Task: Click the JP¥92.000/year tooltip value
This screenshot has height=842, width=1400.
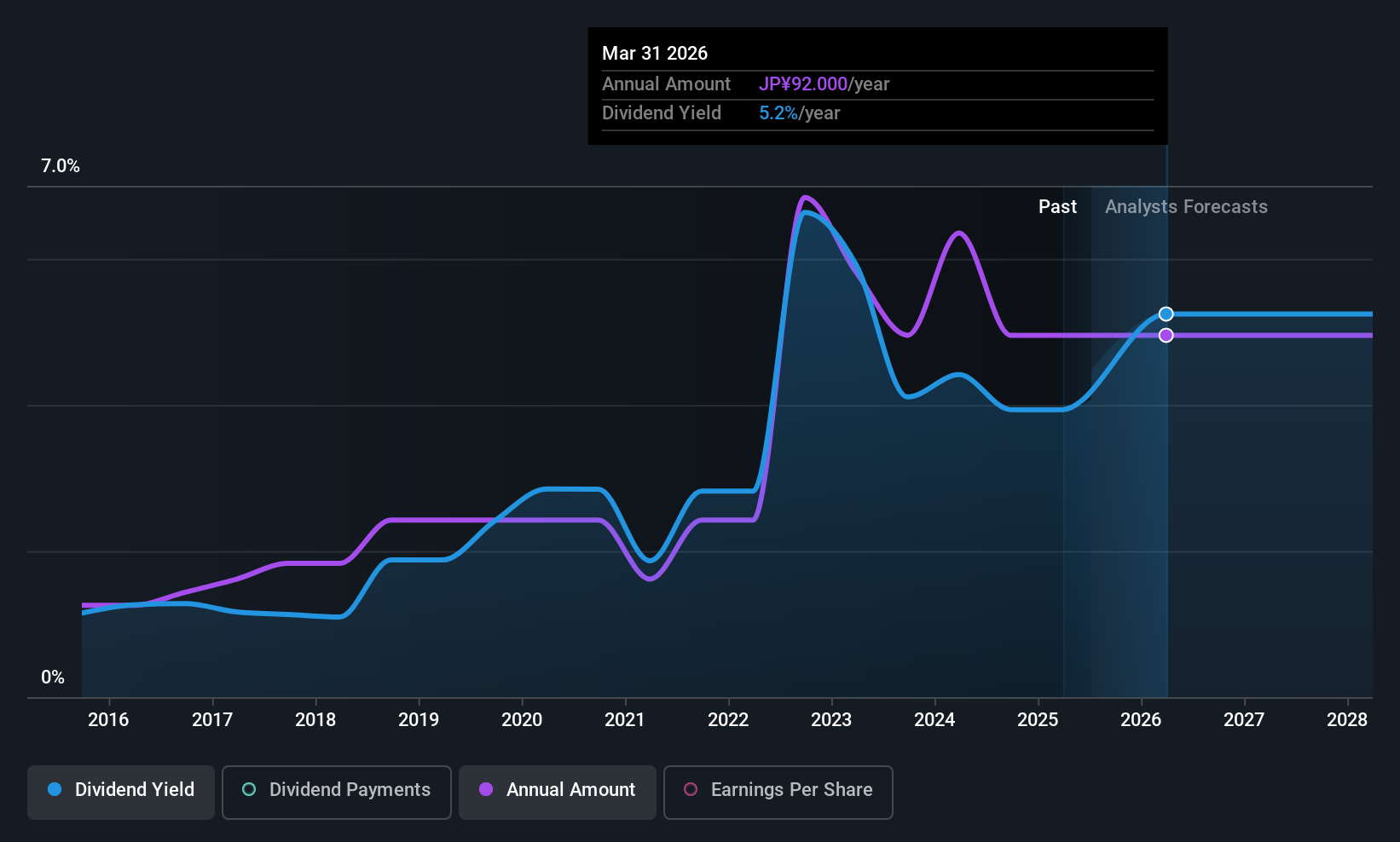Action: tap(824, 84)
